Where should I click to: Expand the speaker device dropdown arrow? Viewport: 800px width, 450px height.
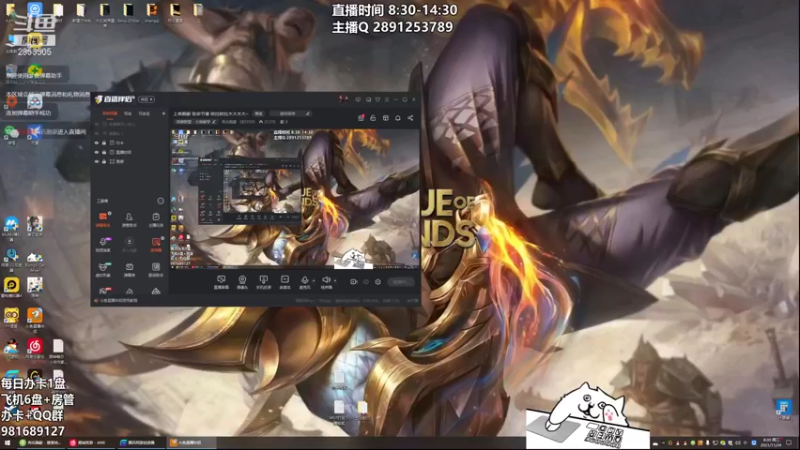point(335,281)
